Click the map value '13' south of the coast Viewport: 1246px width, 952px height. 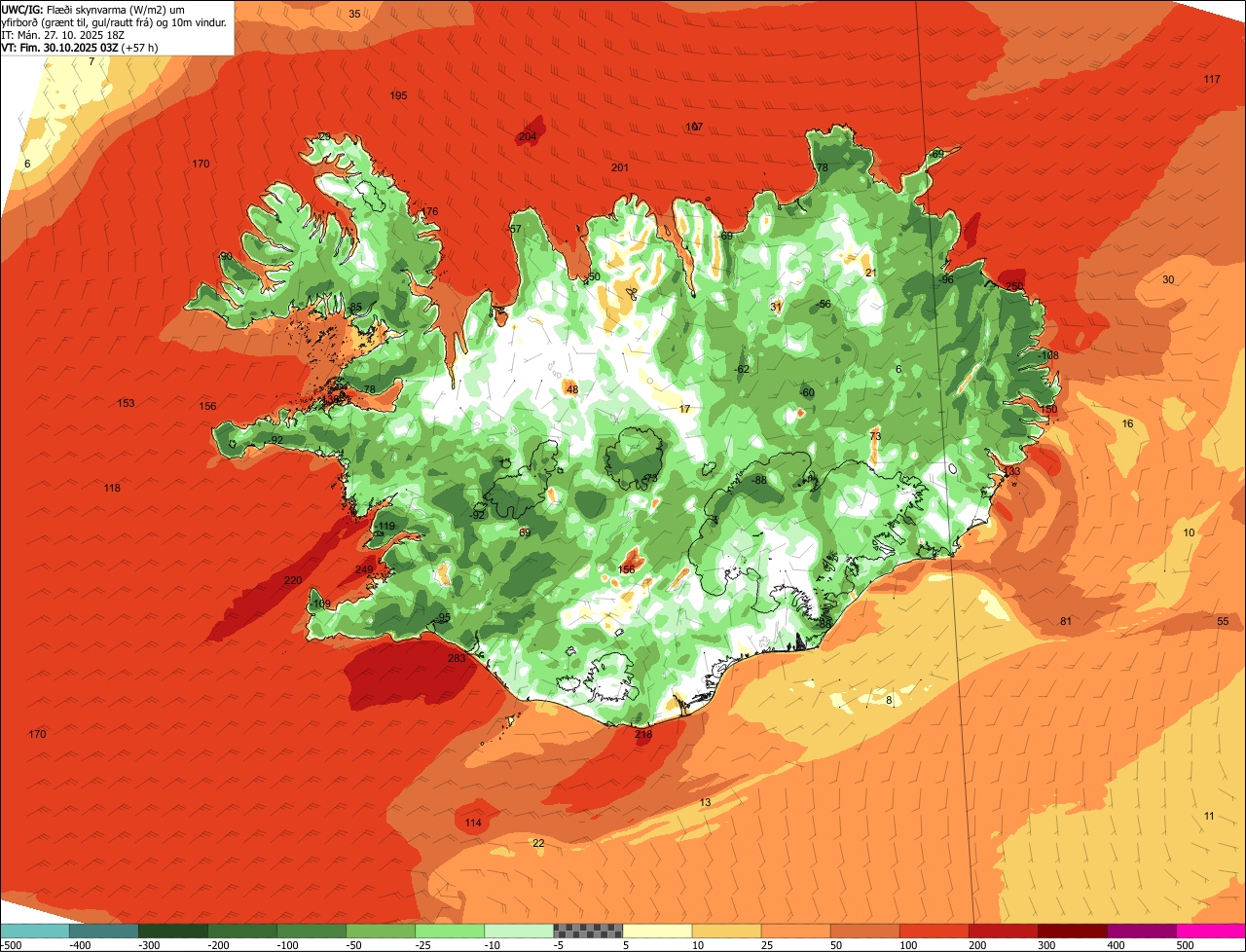click(705, 802)
